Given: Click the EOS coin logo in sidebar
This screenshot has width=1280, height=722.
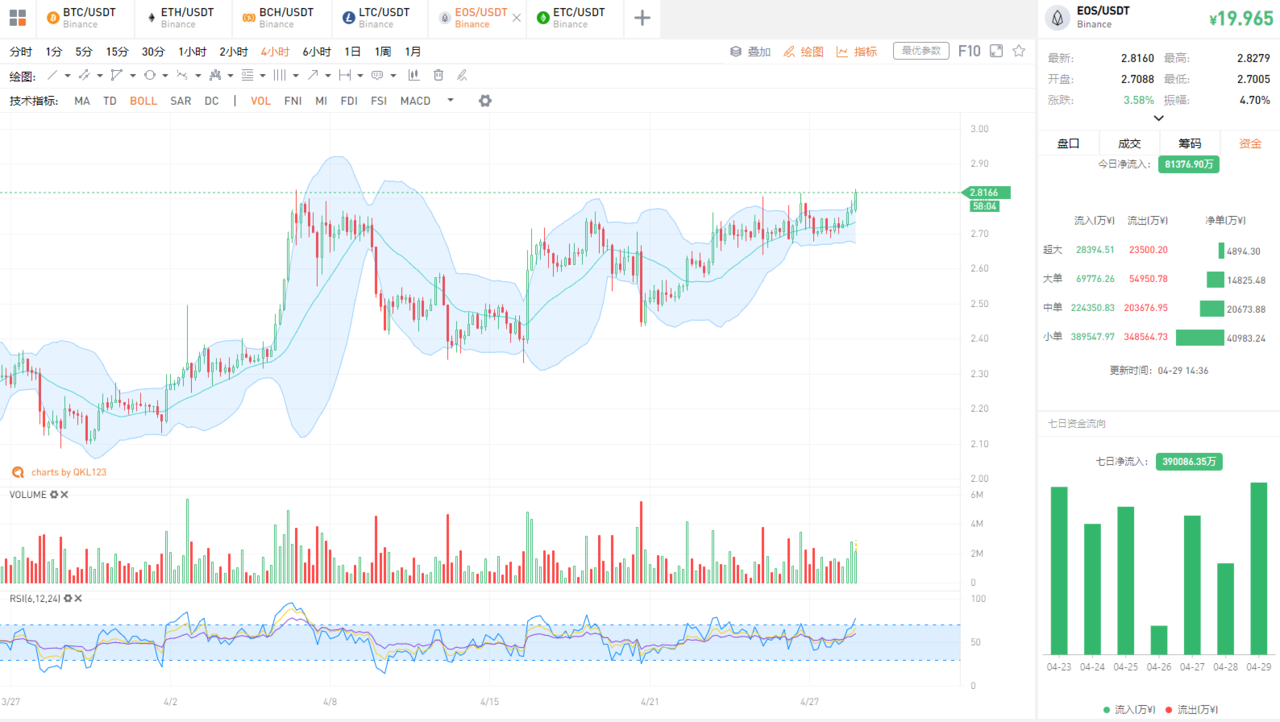Looking at the screenshot, I should tap(1057, 17).
